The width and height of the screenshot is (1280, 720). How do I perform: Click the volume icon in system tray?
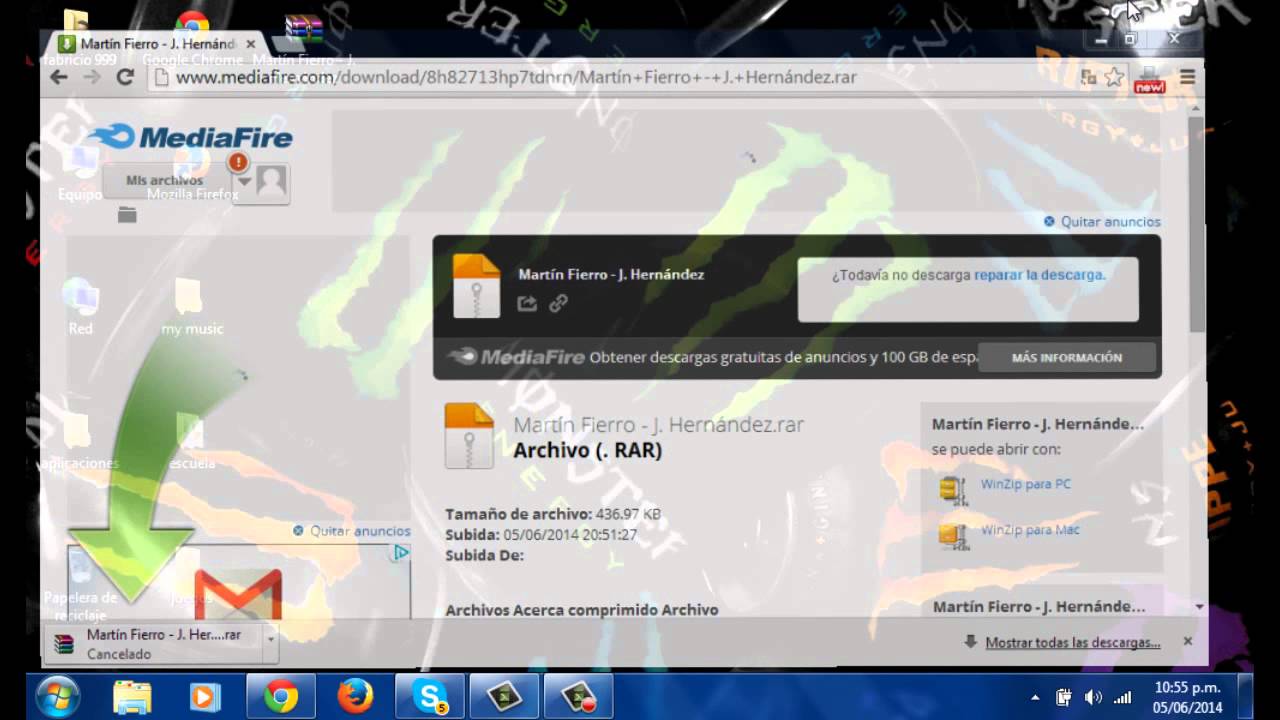pos(1093,697)
